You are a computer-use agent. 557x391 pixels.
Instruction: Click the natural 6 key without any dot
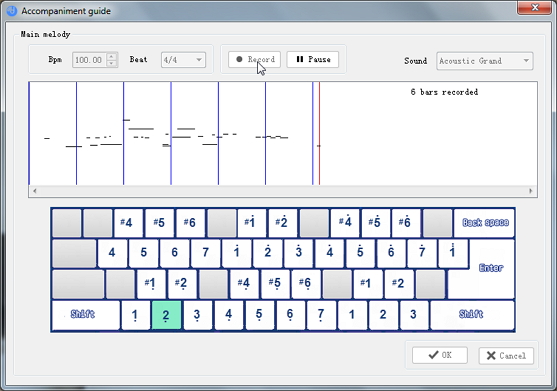click(x=174, y=254)
